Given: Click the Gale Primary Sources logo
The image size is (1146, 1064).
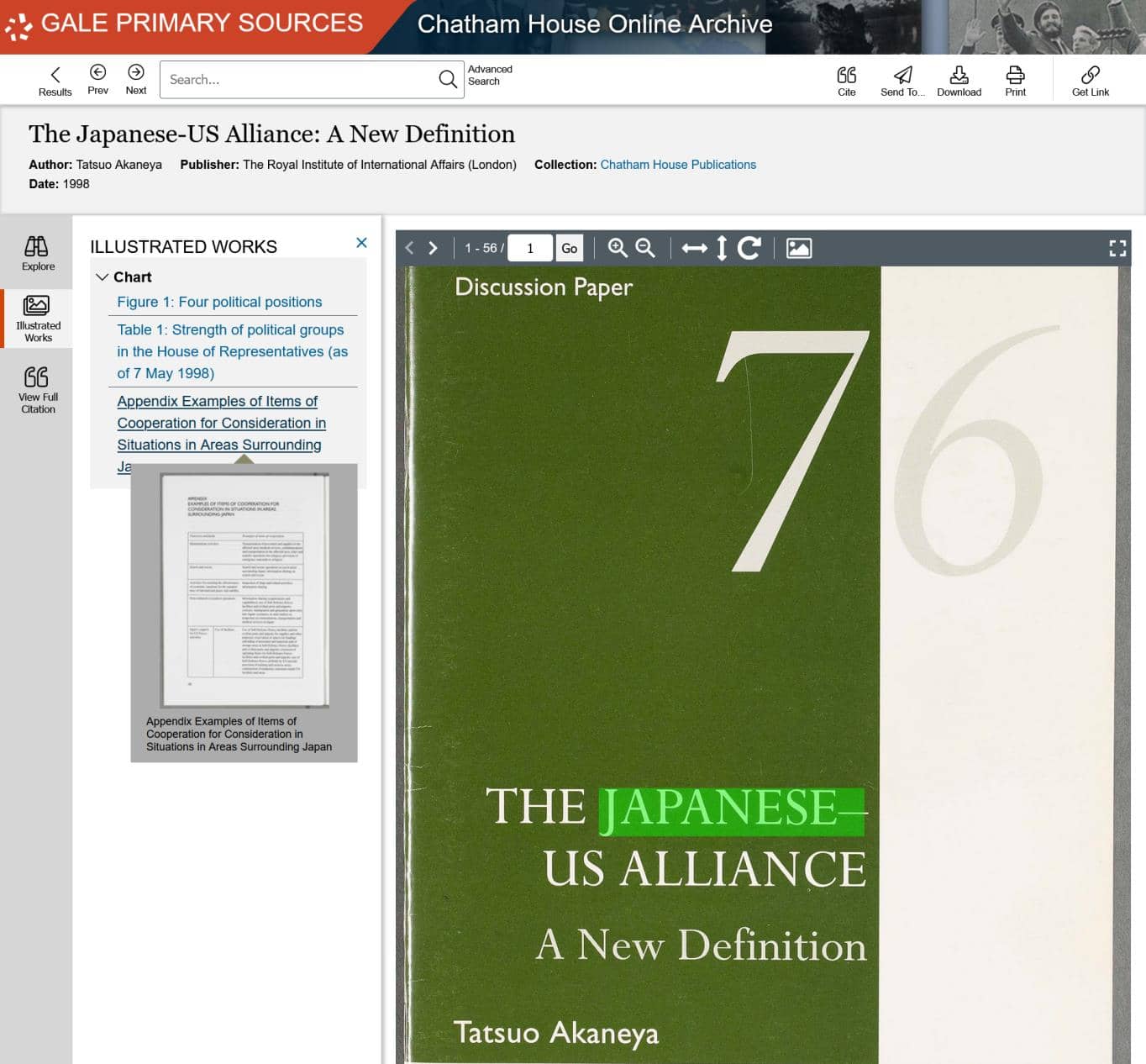Looking at the screenshot, I should coord(185,24).
